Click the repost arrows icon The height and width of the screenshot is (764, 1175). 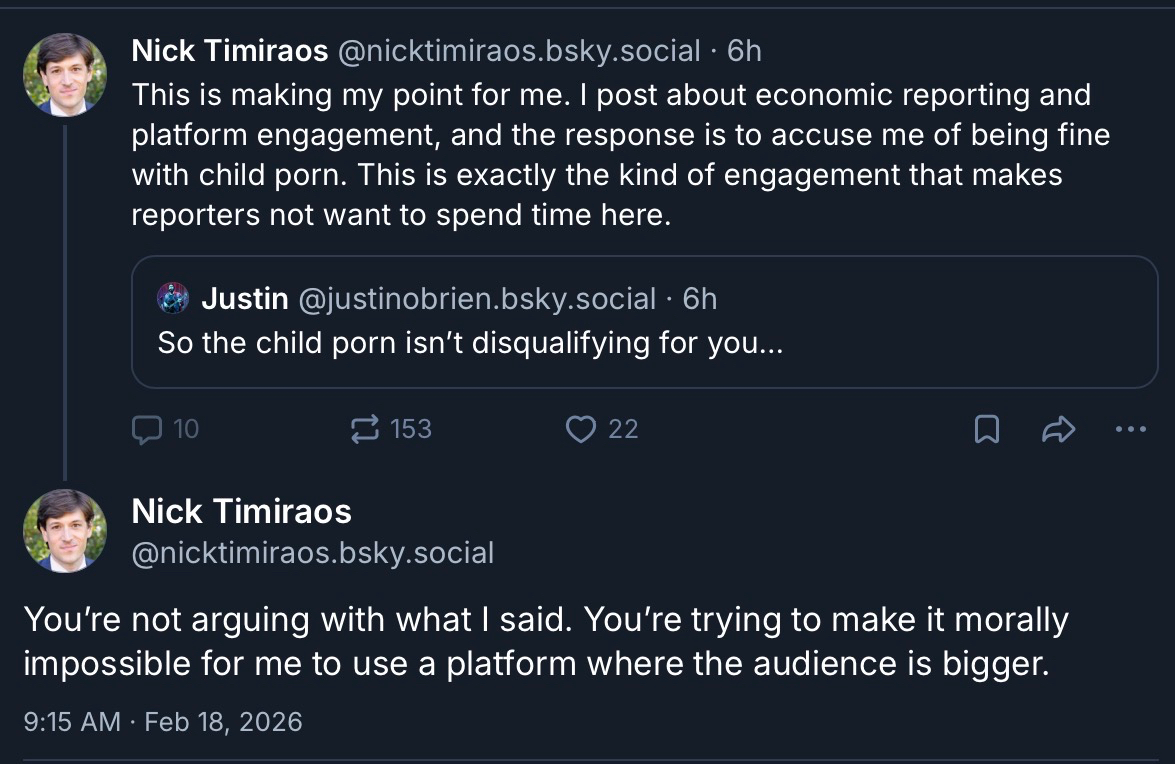(365, 429)
